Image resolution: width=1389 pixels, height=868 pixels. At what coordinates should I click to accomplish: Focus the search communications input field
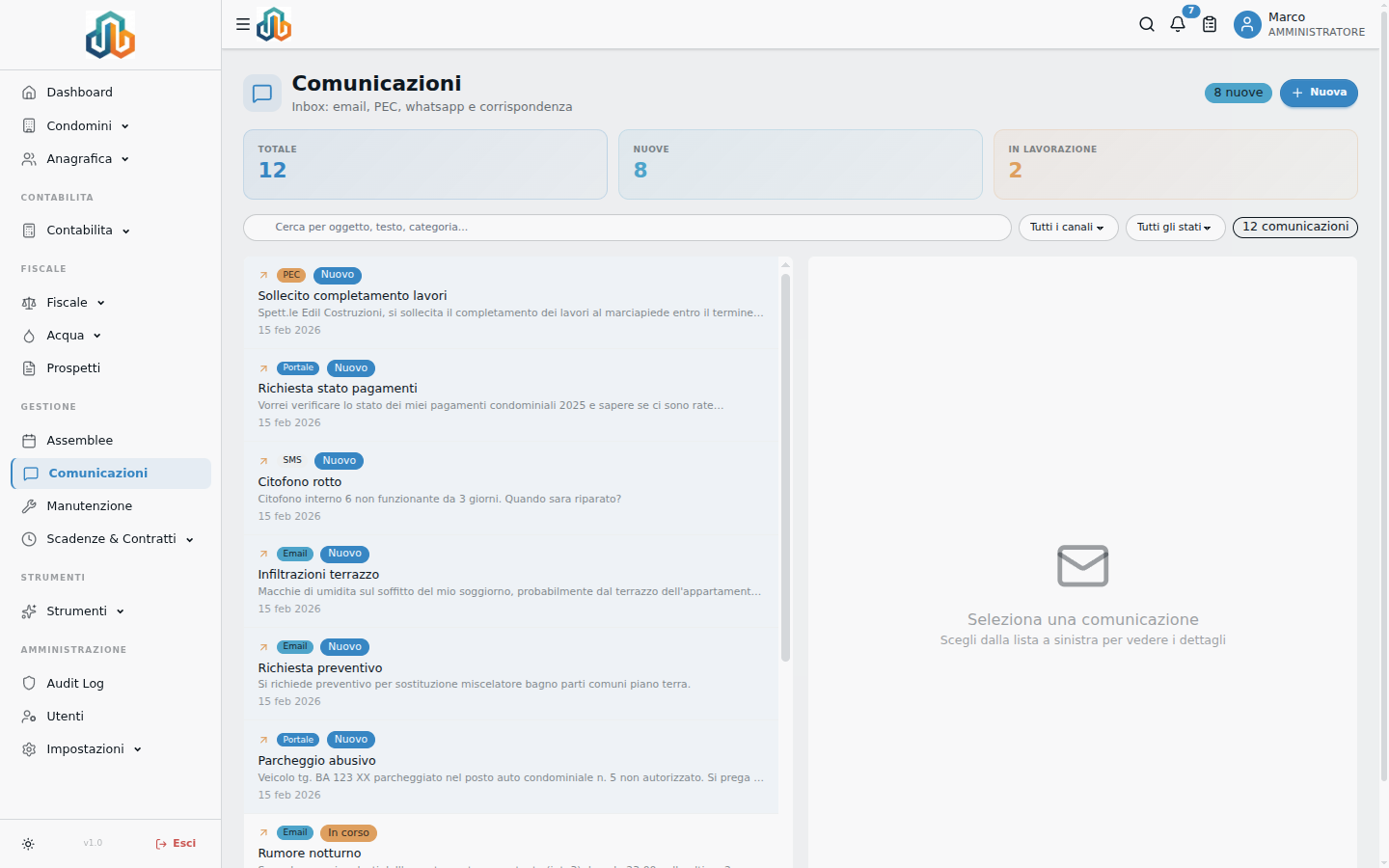click(627, 228)
